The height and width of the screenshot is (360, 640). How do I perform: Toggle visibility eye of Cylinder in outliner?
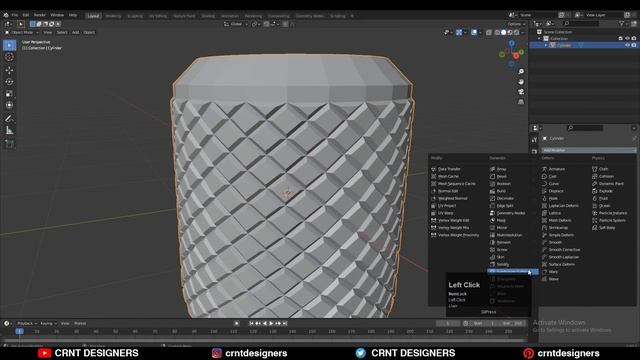pos(627,45)
